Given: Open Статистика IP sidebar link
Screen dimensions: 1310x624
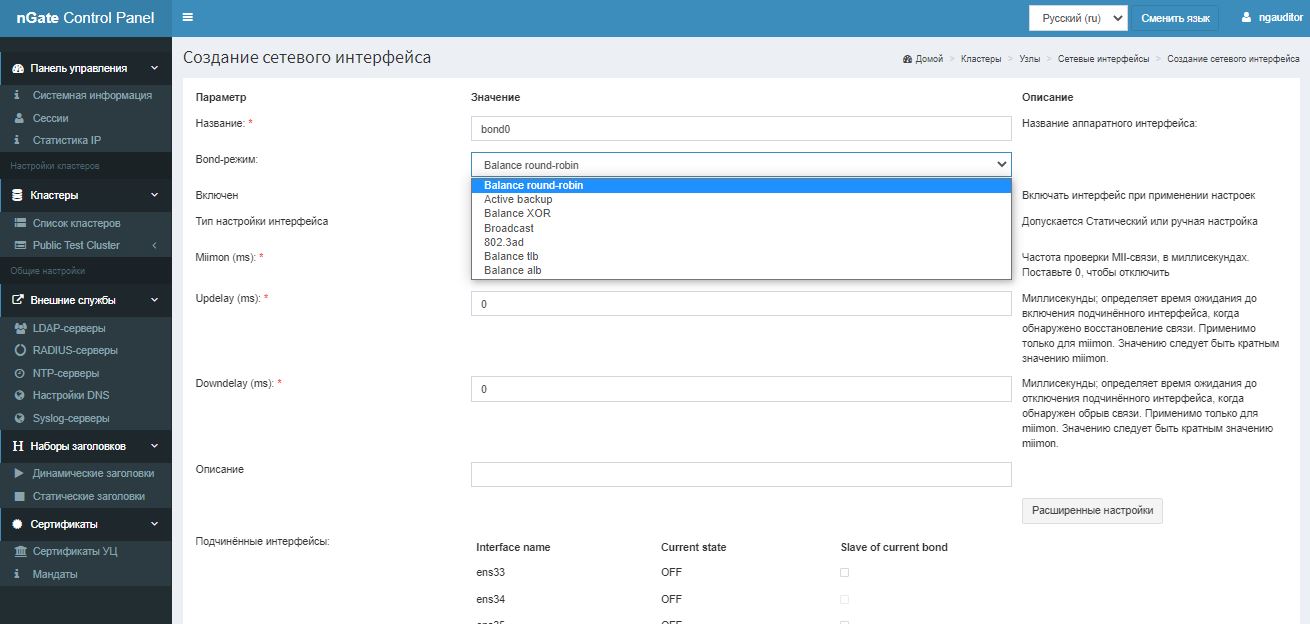Looking at the screenshot, I should click(67, 140).
